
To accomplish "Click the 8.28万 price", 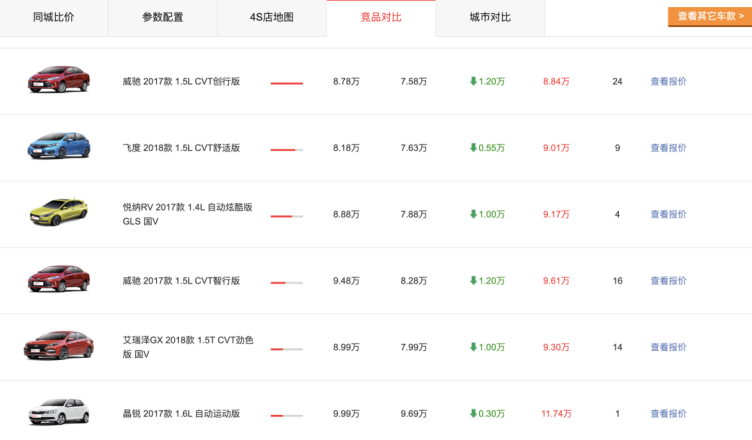I will point(414,281).
